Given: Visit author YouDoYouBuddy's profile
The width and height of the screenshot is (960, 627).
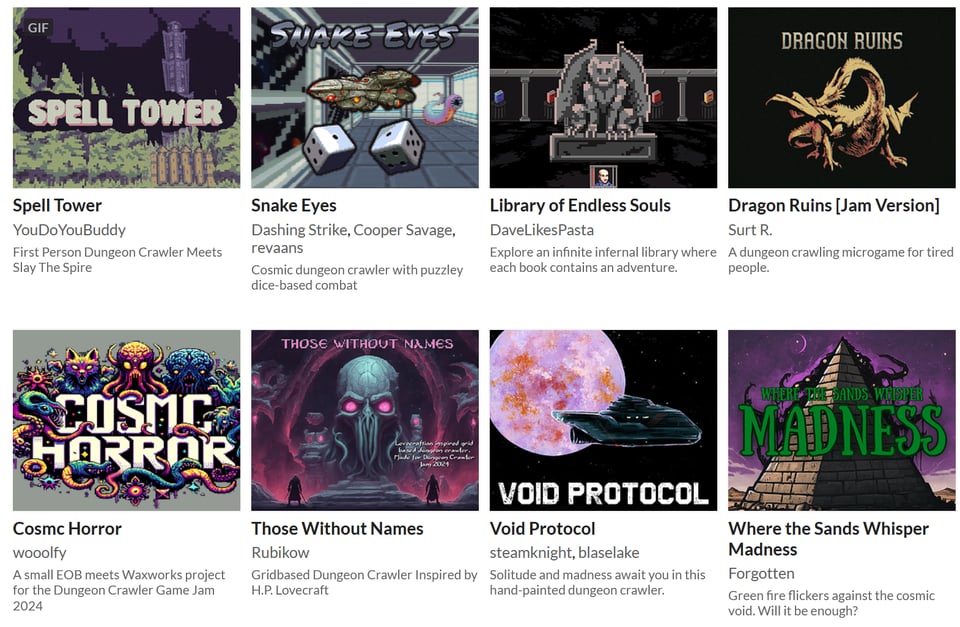Looking at the screenshot, I should pyautogui.click(x=69, y=230).
